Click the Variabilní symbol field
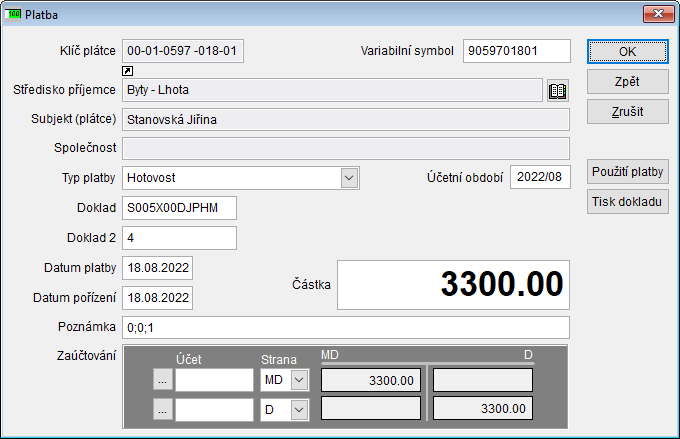Image resolution: width=680 pixels, height=439 pixels. [516, 51]
